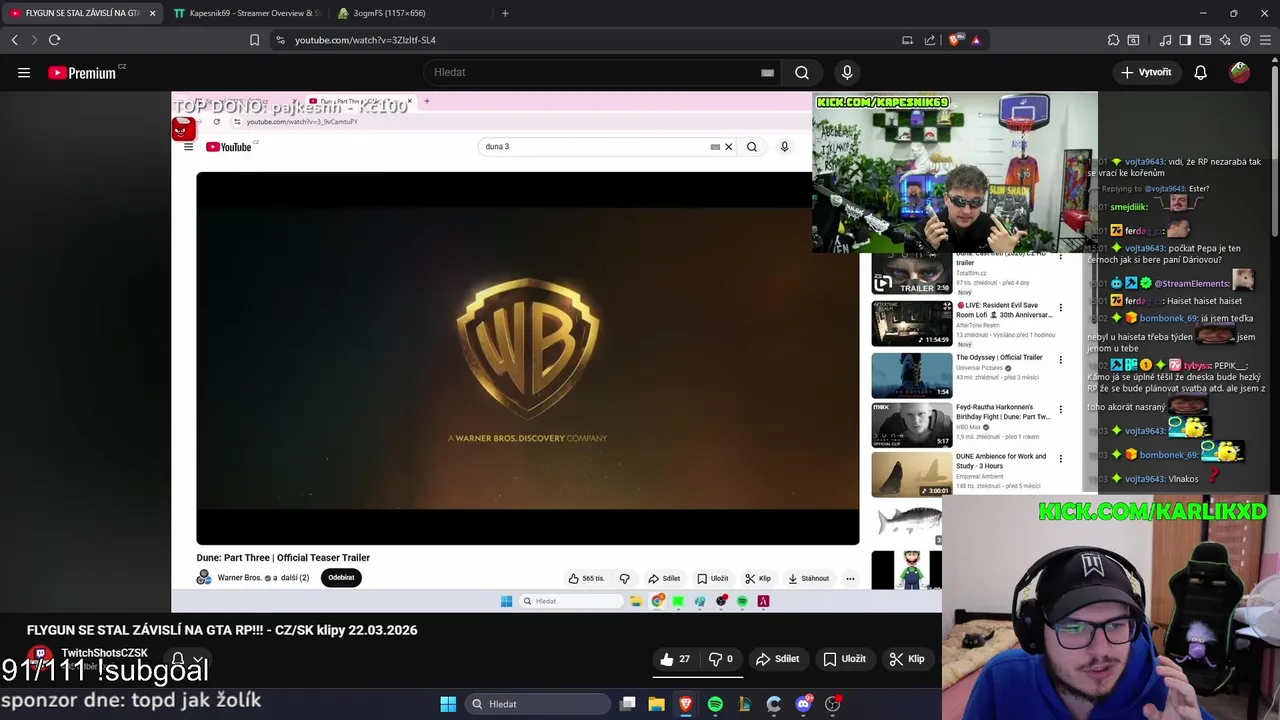
Task: Start voice search with the microphone icon
Action: click(847, 72)
